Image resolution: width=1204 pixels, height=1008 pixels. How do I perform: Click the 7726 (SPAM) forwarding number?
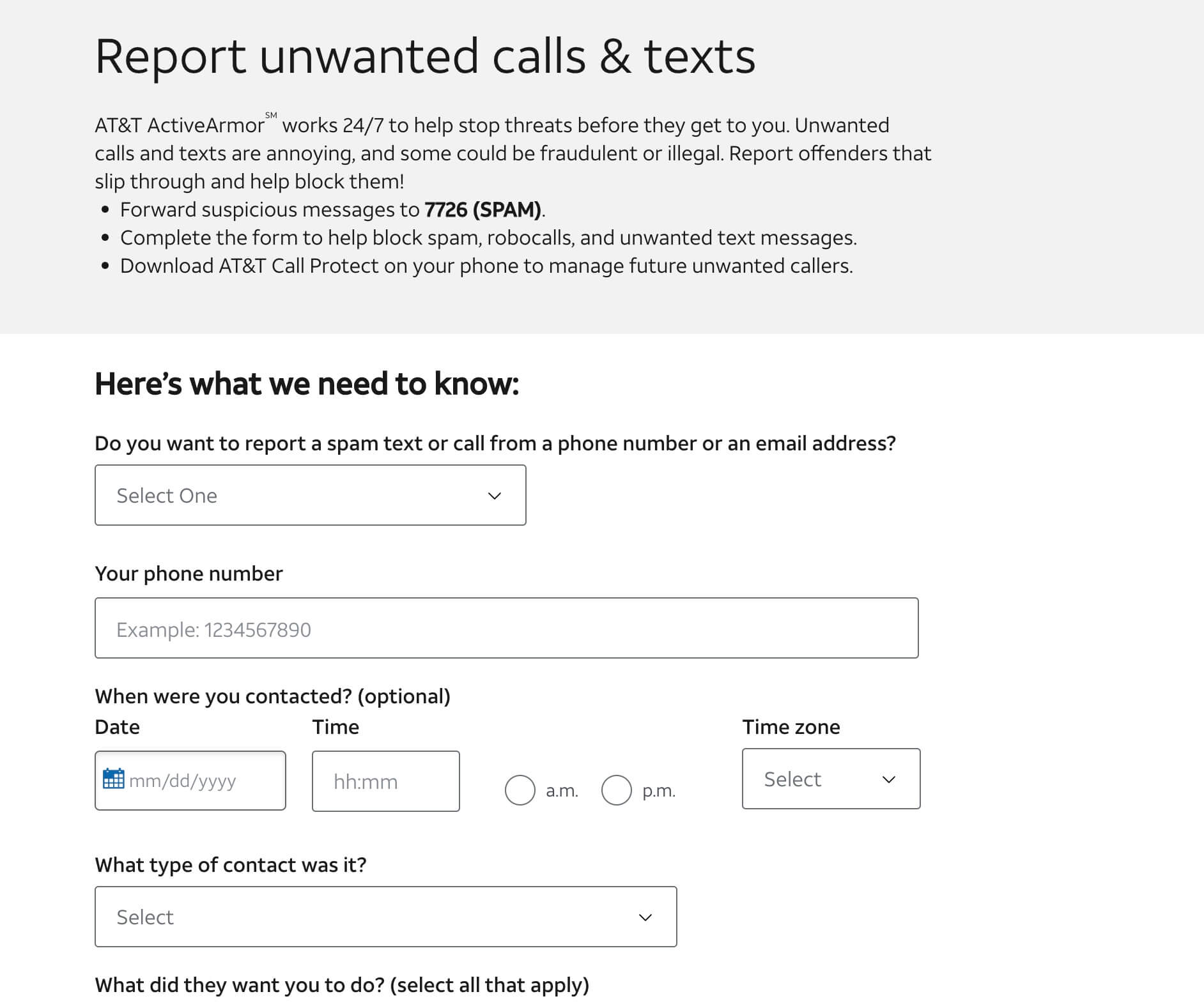click(482, 209)
